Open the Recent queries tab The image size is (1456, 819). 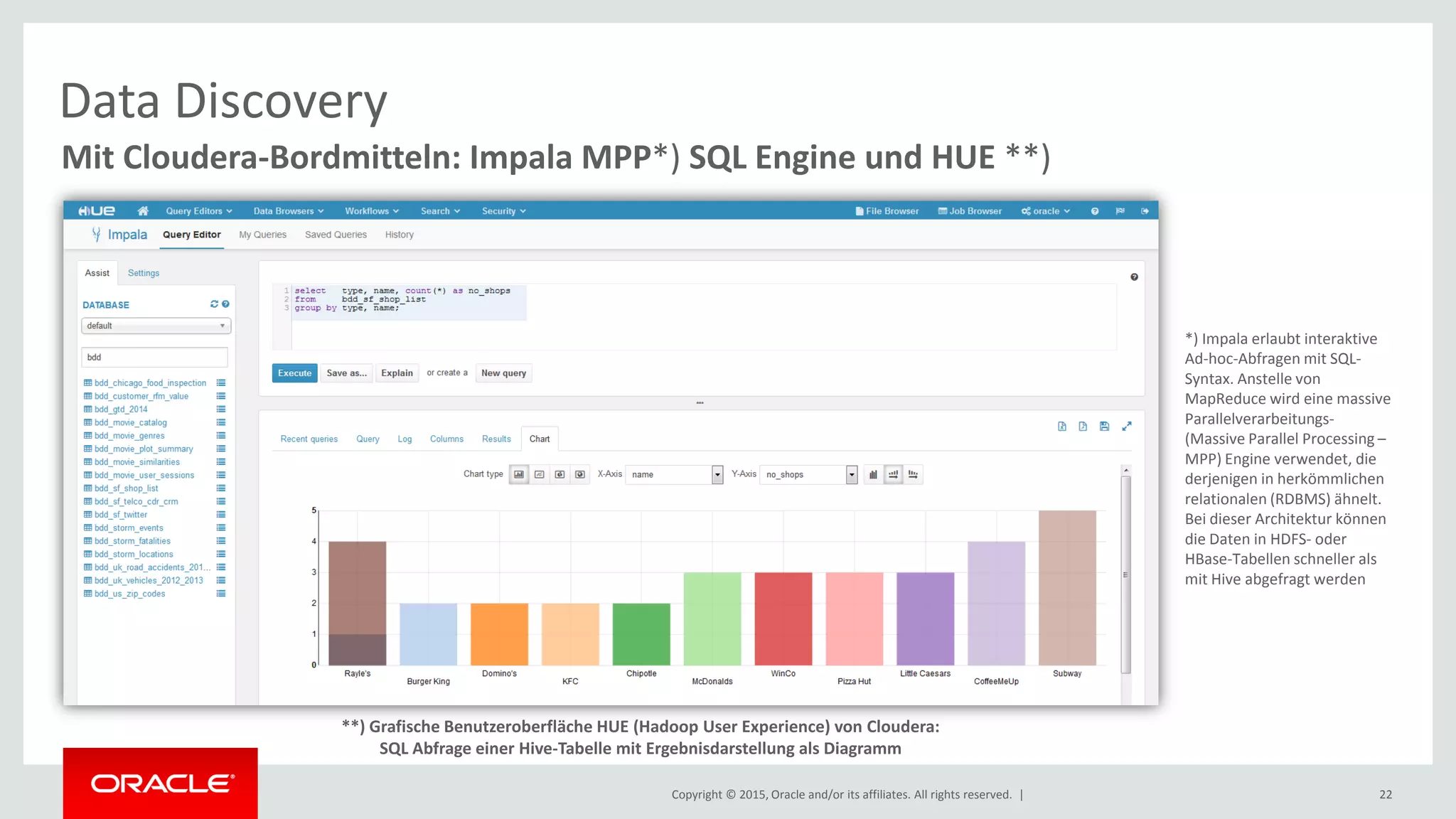pyautogui.click(x=309, y=439)
